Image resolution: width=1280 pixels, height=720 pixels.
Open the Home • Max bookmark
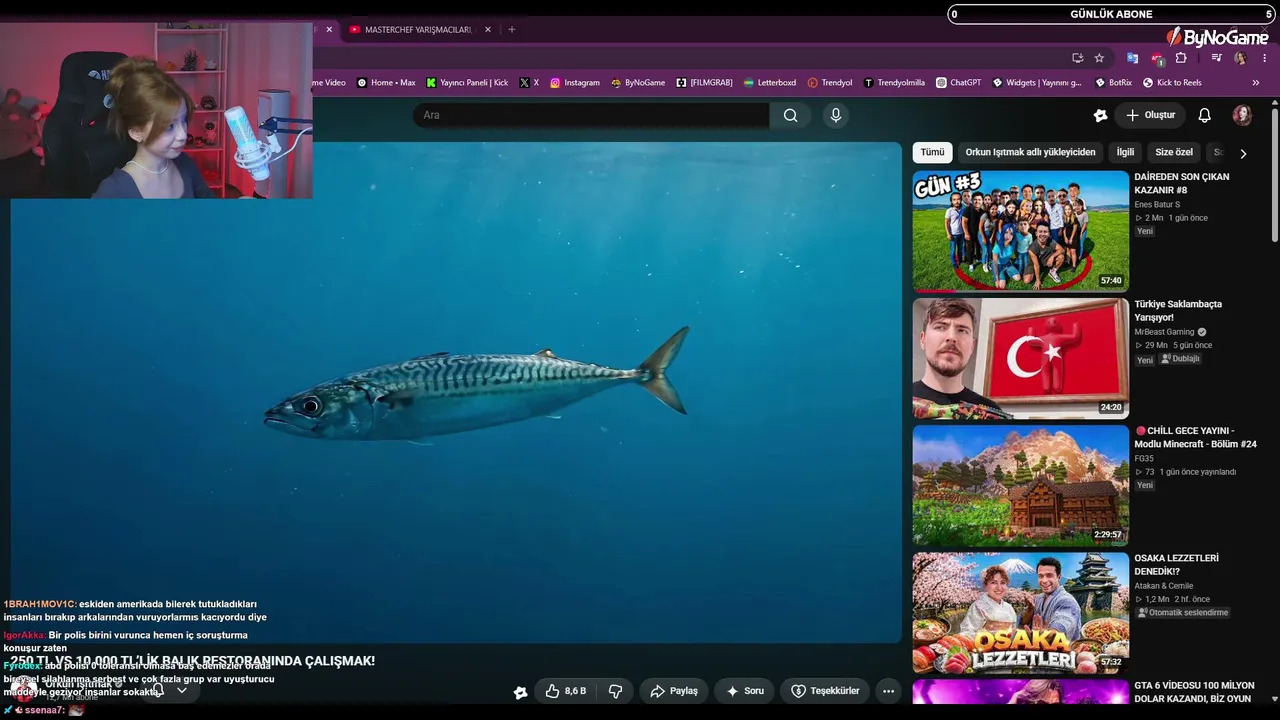click(x=386, y=83)
